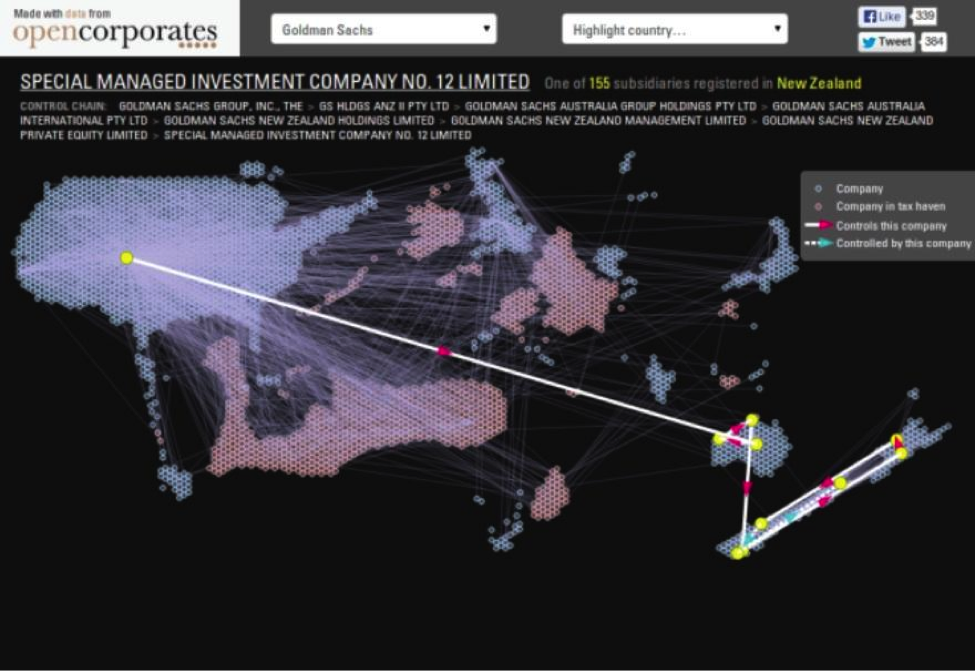Click pink arrow marker midway on long white line
The image size is (975, 671).
pos(444,351)
